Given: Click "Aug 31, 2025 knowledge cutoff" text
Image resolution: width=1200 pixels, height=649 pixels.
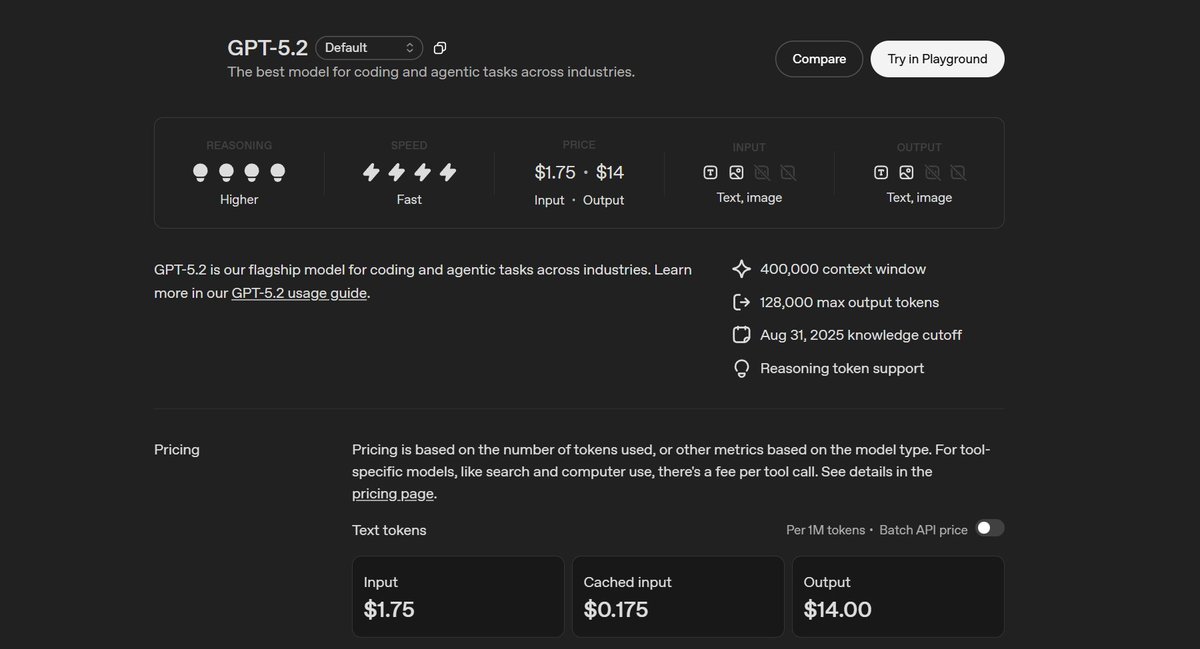Looking at the screenshot, I should pos(861,335).
